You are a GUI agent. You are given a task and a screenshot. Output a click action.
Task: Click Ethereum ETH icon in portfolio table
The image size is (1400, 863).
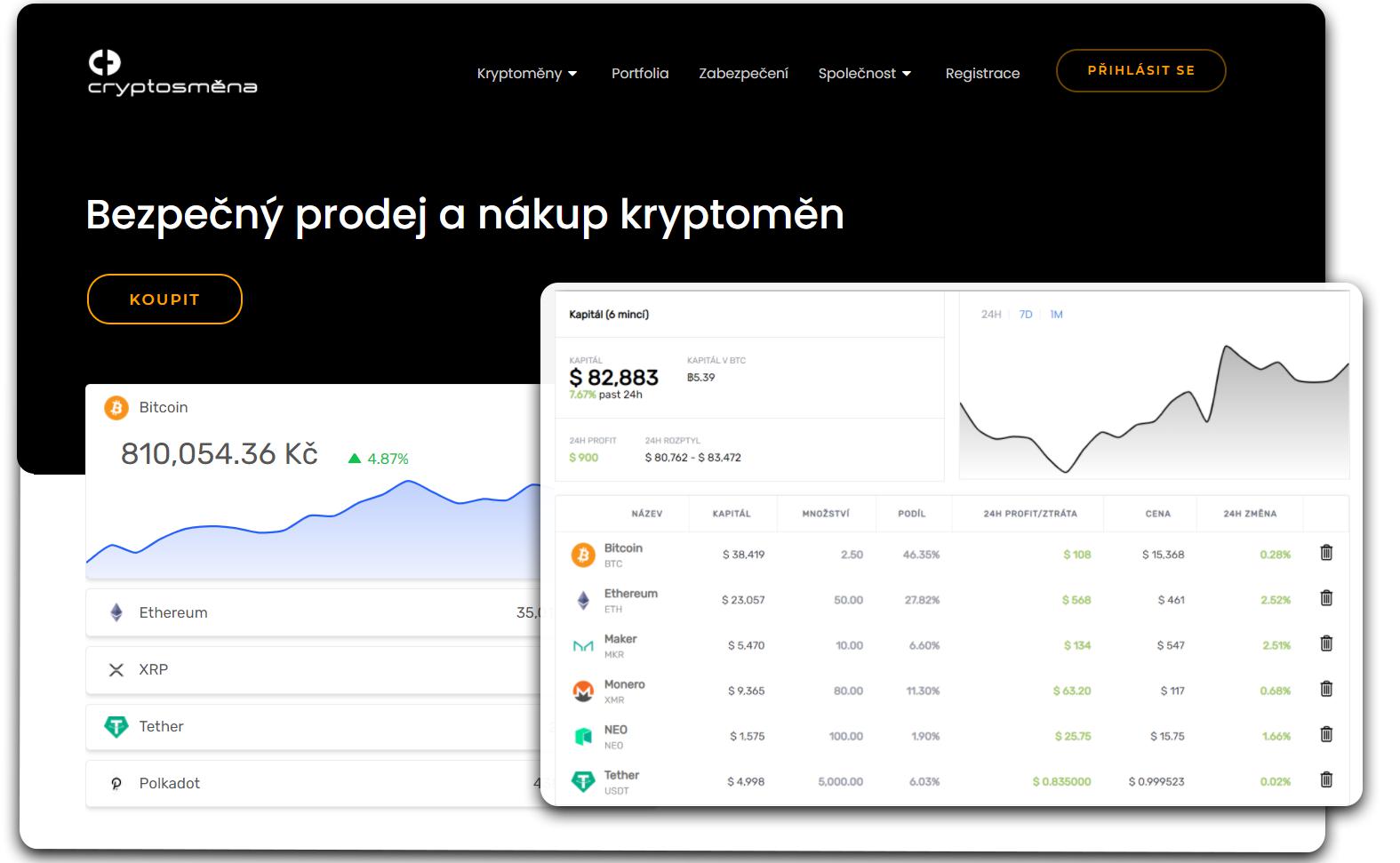[583, 601]
